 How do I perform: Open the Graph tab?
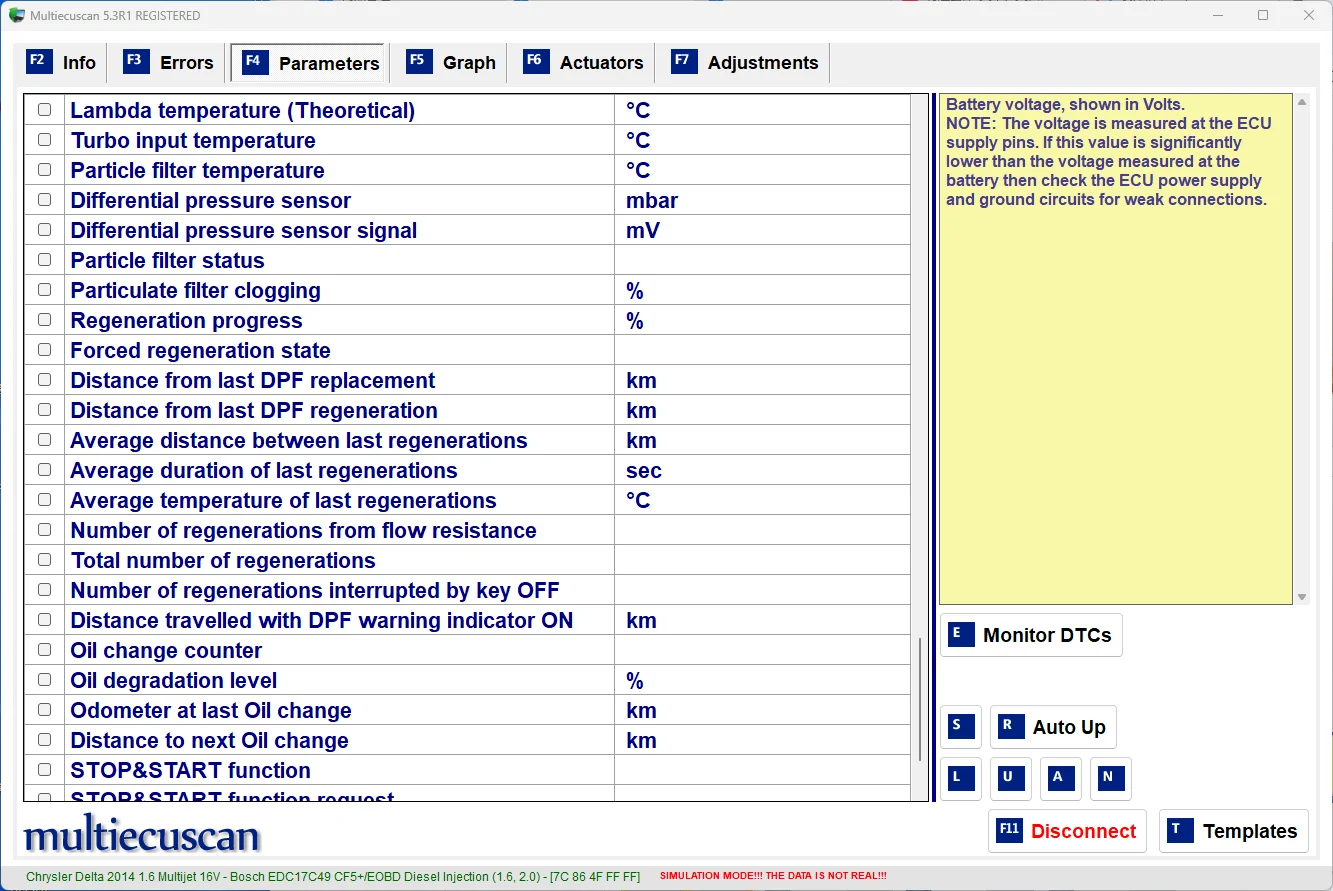(451, 62)
